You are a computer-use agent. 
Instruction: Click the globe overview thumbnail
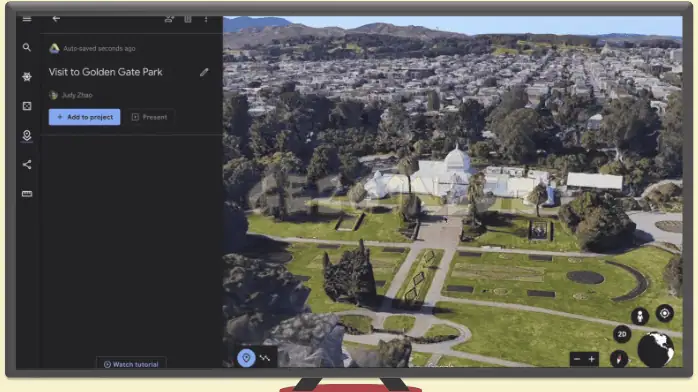(x=656, y=350)
